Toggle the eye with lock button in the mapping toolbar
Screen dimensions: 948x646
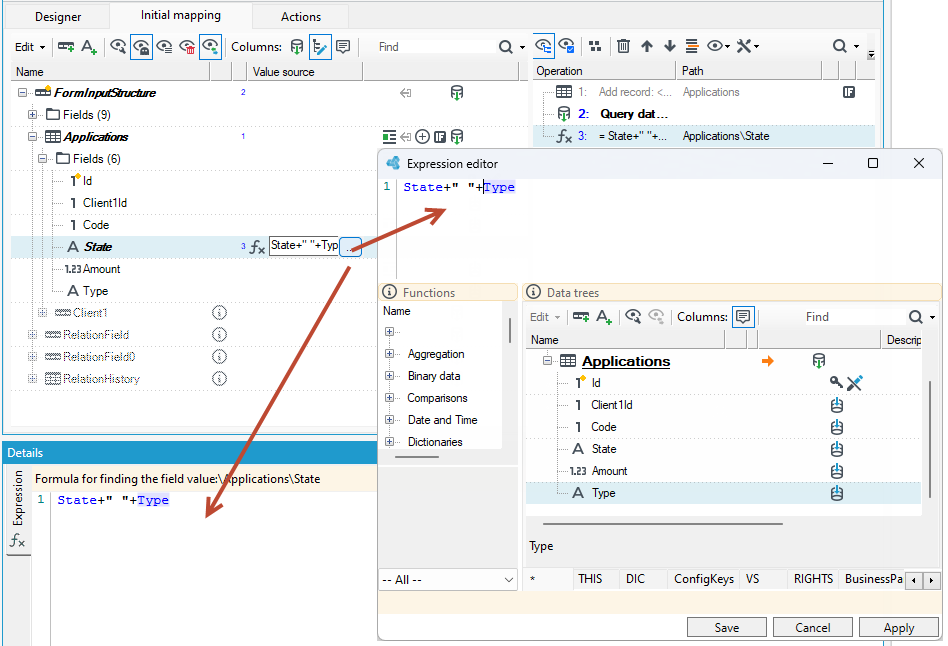point(141,47)
